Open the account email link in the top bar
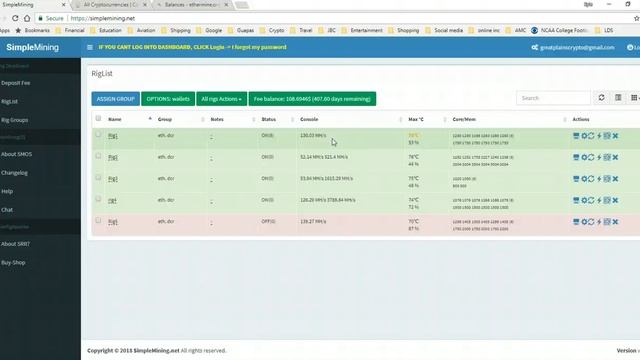Image resolution: width=640 pixels, height=360 pixels. tap(573, 47)
